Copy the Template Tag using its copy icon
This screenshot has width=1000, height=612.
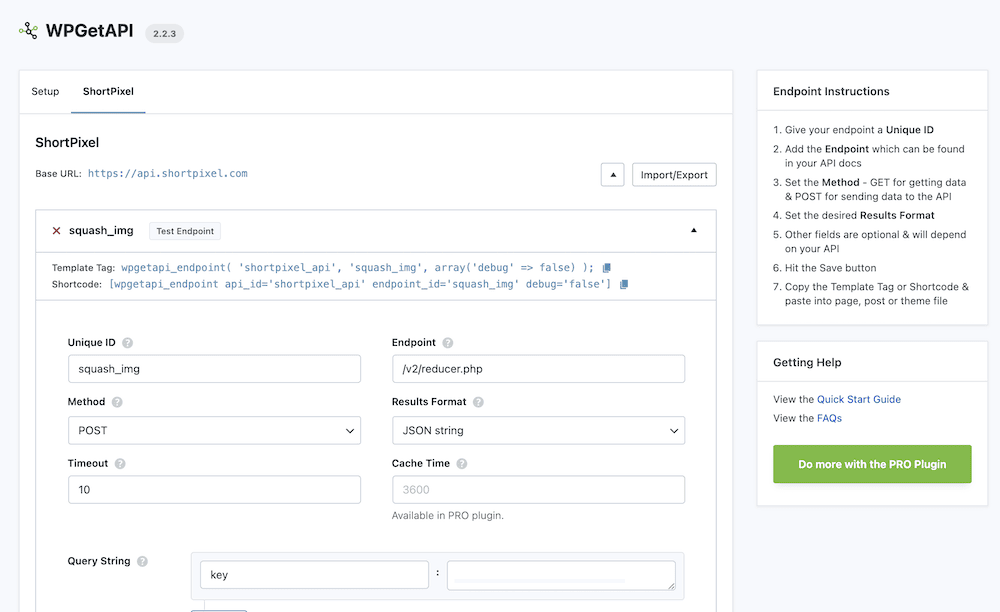606,267
